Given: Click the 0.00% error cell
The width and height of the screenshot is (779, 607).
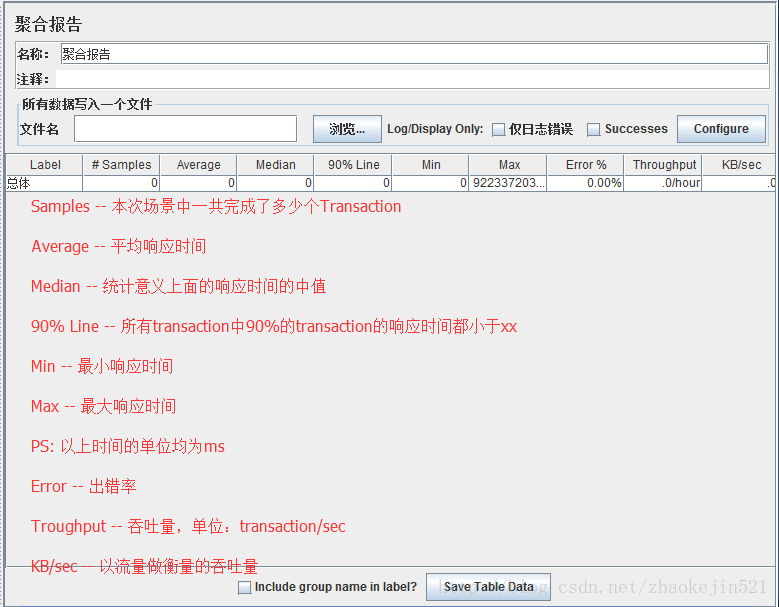Looking at the screenshot, I should (586, 183).
